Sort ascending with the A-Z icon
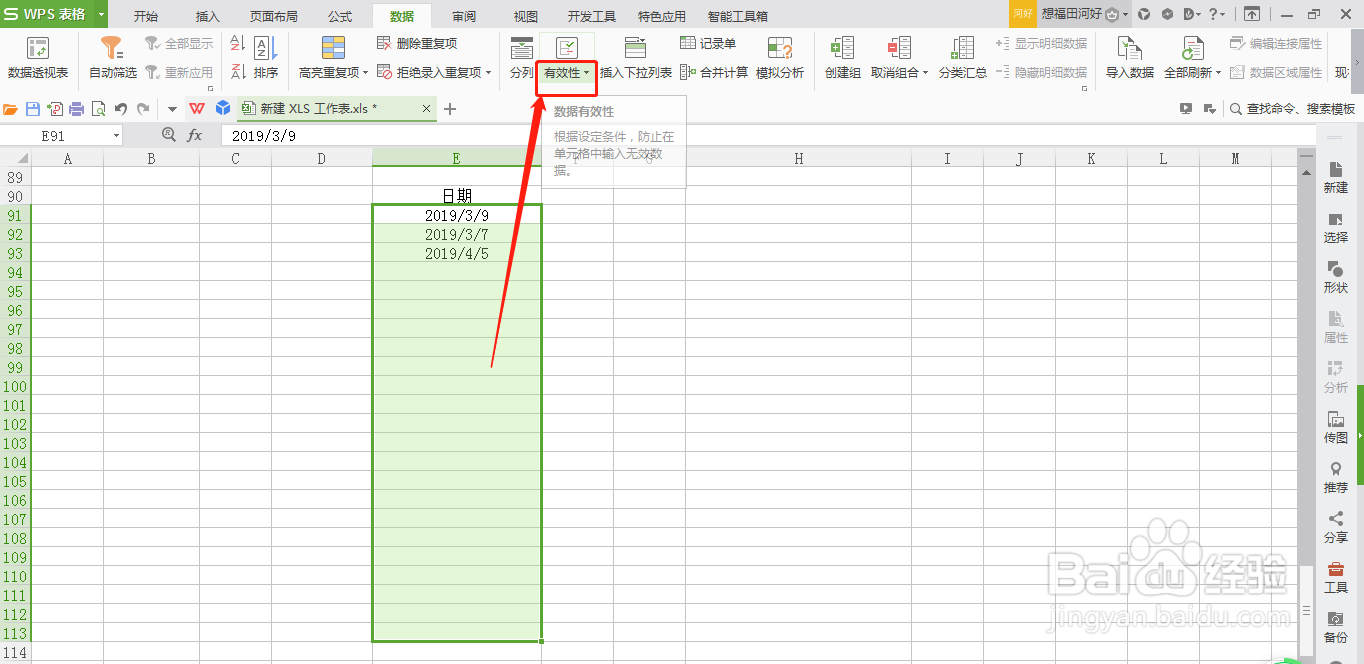The width and height of the screenshot is (1364, 664). click(x=237, y=44)
